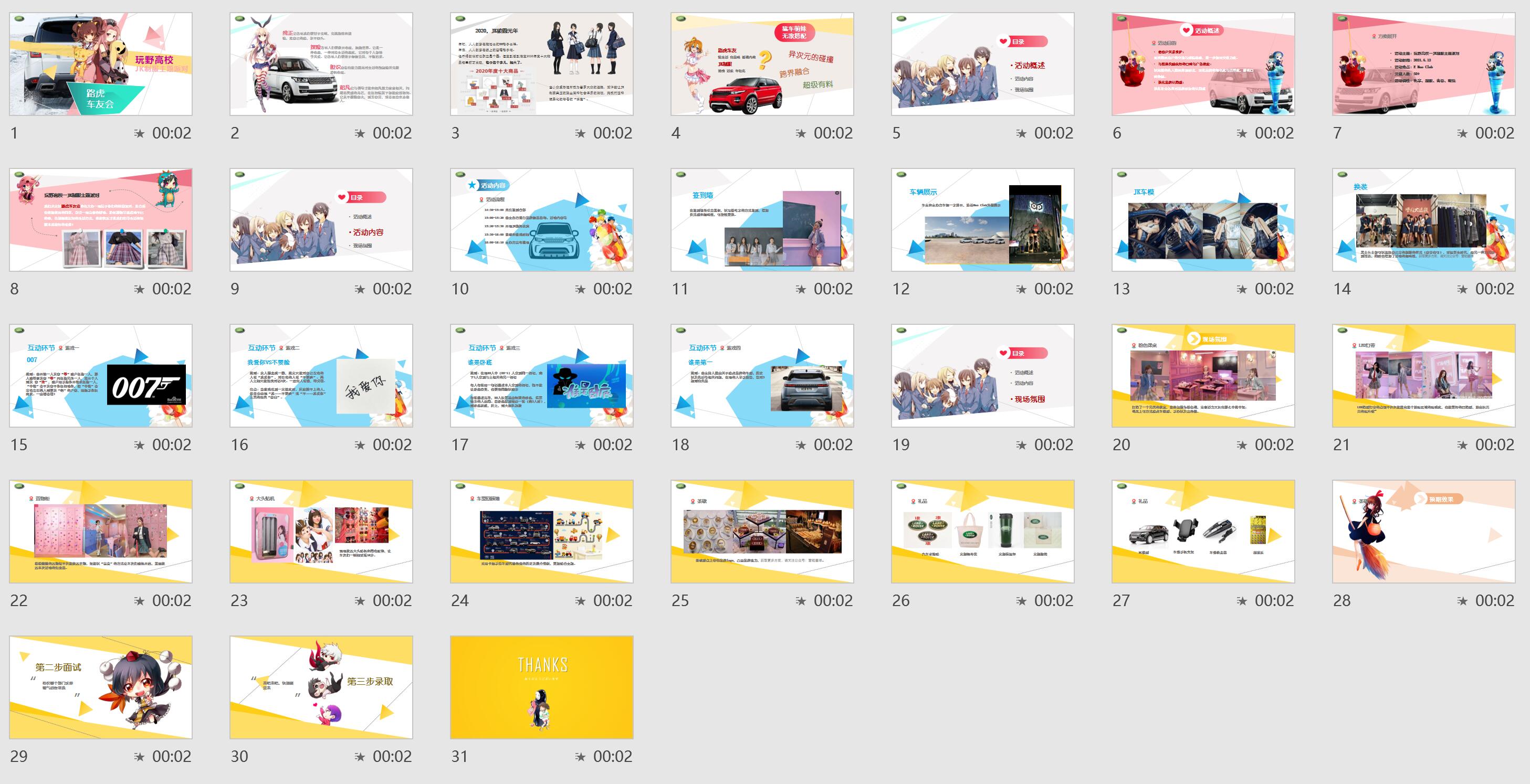Select the 大头贴机 slide thumbnail
This screenshot has height=784, width=1530.
321,531
